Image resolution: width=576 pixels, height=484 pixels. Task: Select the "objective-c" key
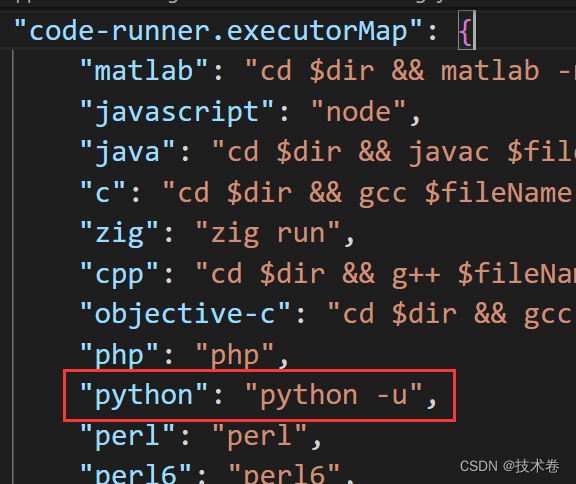185,314
